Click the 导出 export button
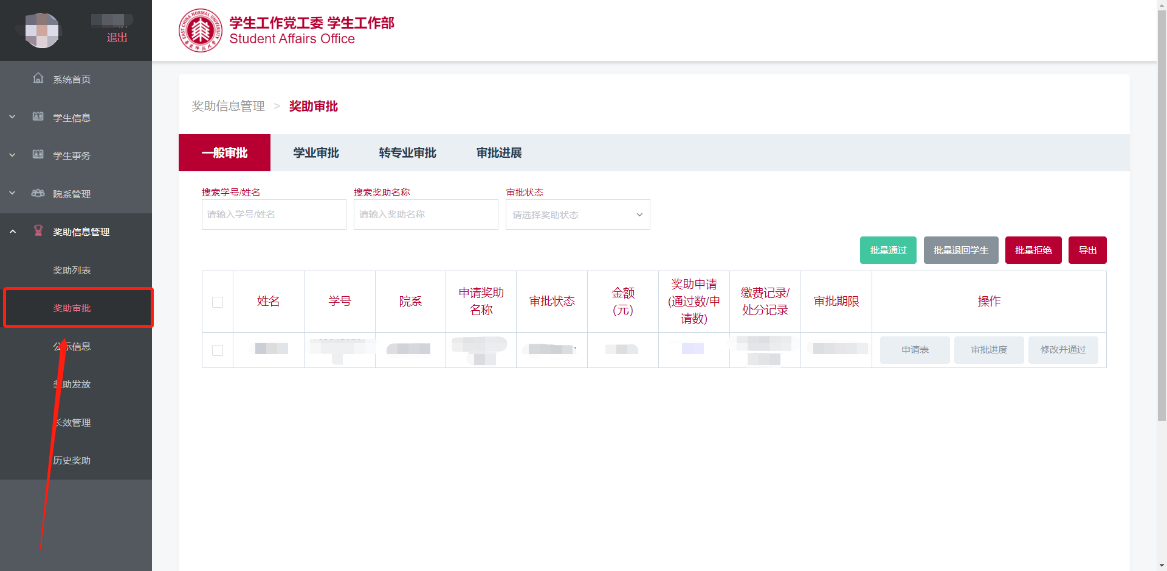This screenshot has width=1167, height=571. click(x=1087, y=250)
